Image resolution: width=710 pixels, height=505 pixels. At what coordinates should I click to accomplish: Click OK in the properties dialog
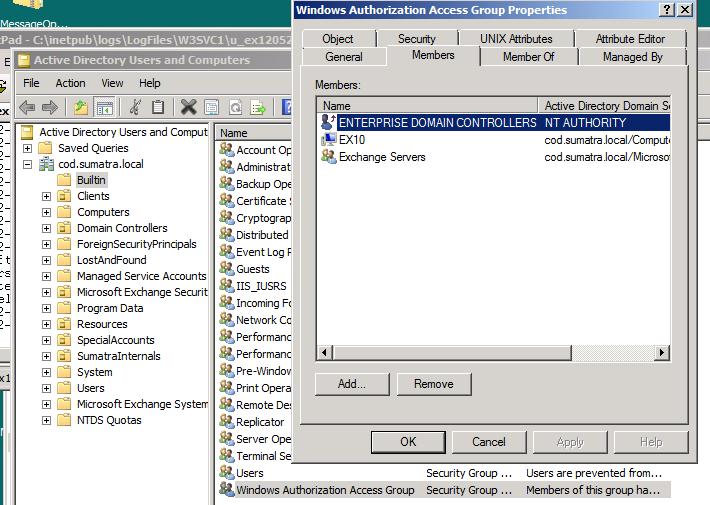[x=408, y=442]
